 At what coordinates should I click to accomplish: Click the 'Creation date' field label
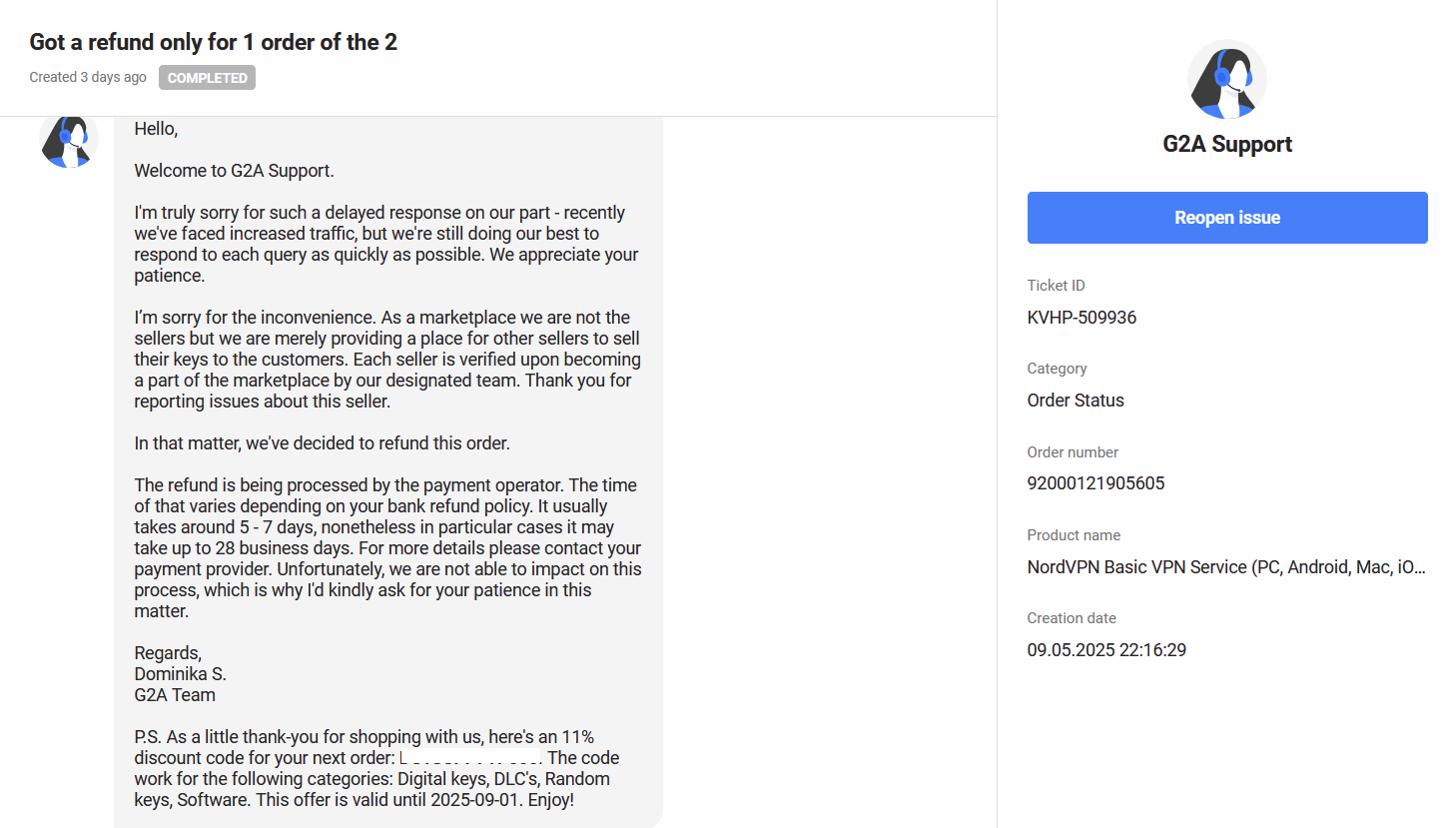pos(1072,618)
